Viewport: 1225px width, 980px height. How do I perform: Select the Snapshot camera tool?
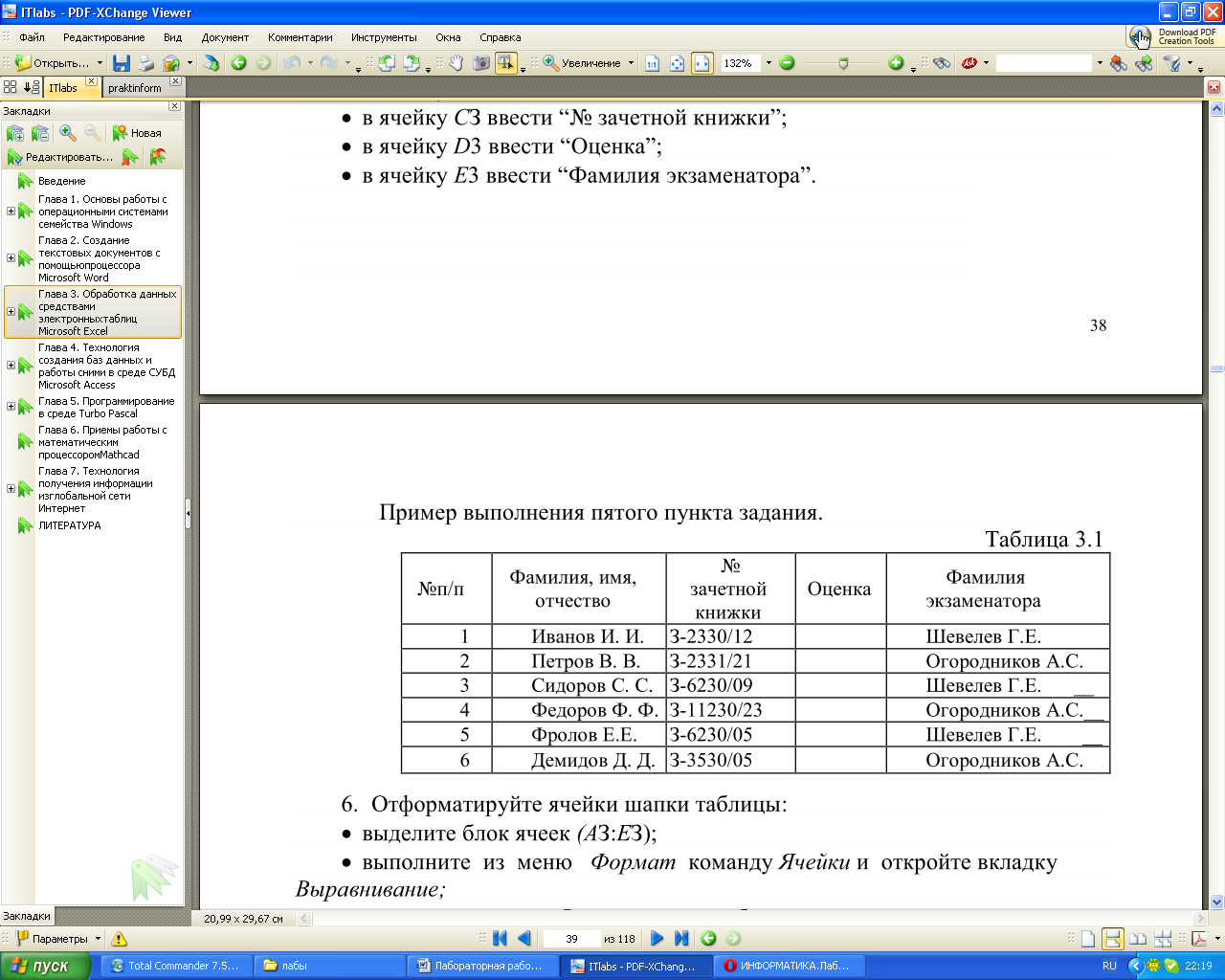[480, 63]
